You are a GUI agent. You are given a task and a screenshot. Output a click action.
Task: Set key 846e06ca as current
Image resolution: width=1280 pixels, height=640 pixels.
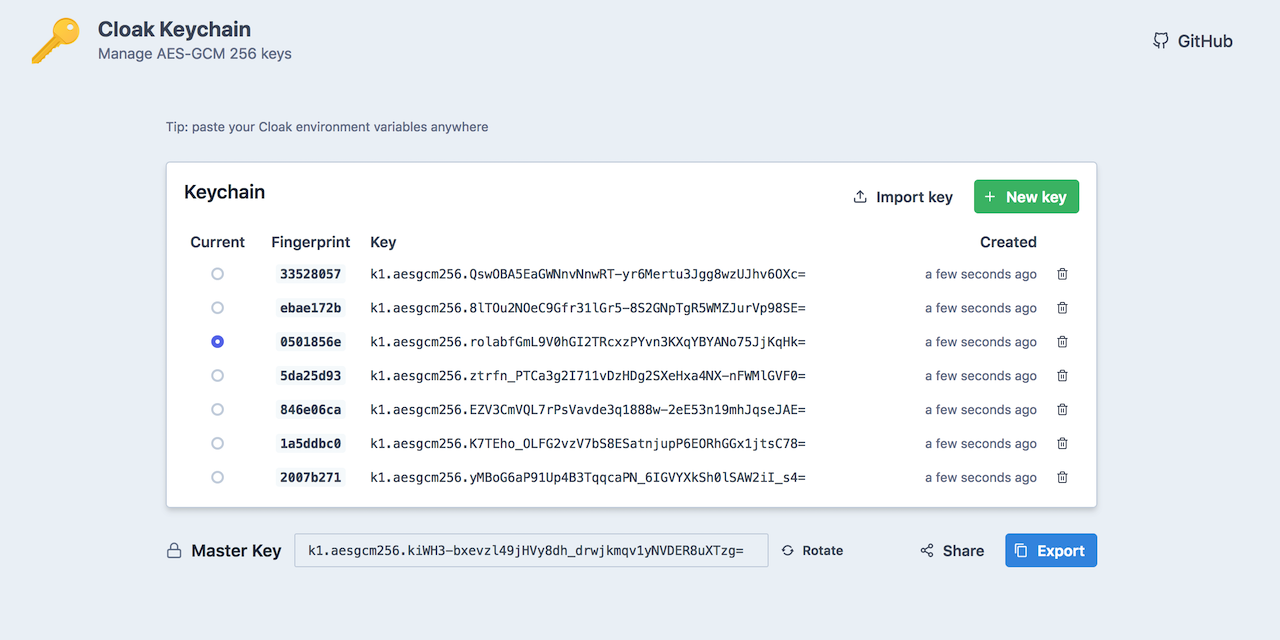(217, 410)
